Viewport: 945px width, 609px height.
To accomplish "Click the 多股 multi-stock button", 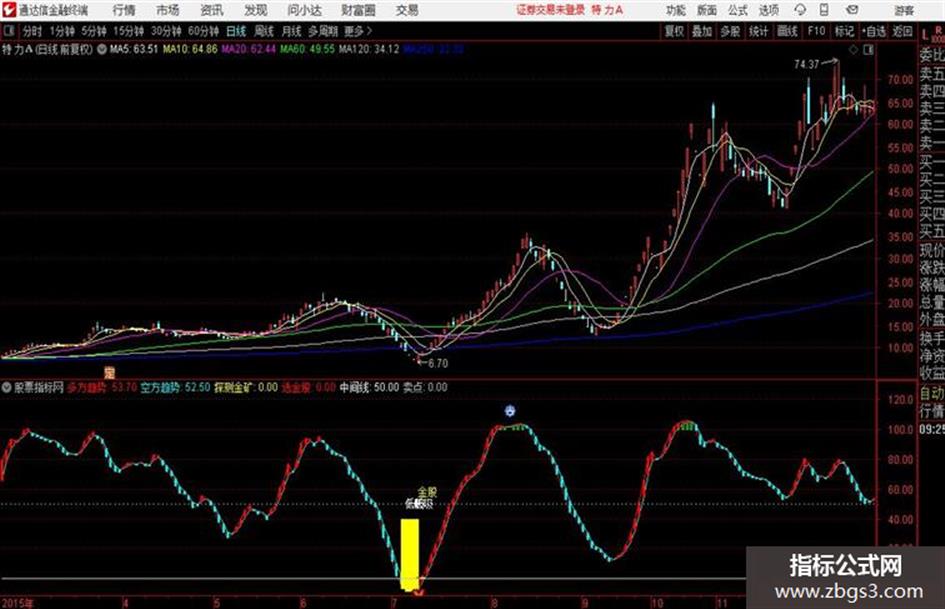I will 730,31.
